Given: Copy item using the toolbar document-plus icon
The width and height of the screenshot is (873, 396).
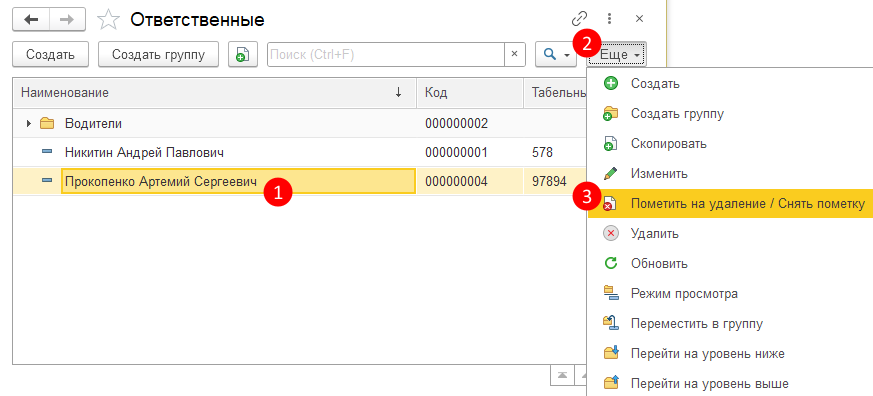Looking at the screenshot, I should tap(242, 55).
